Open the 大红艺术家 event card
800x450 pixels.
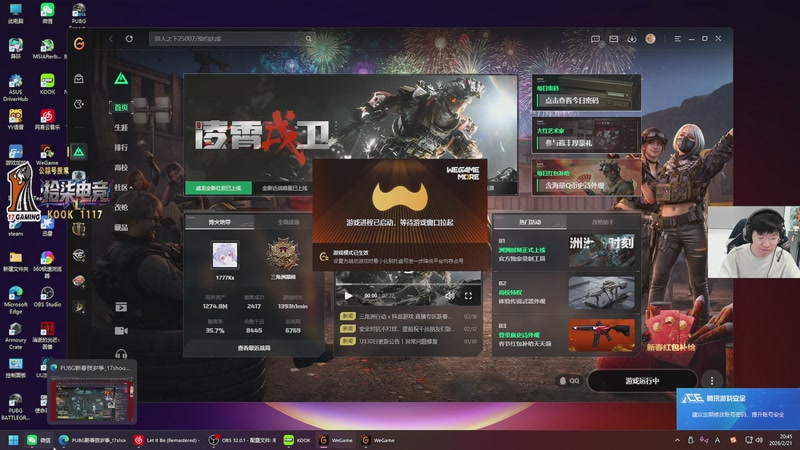pos(586,135)
